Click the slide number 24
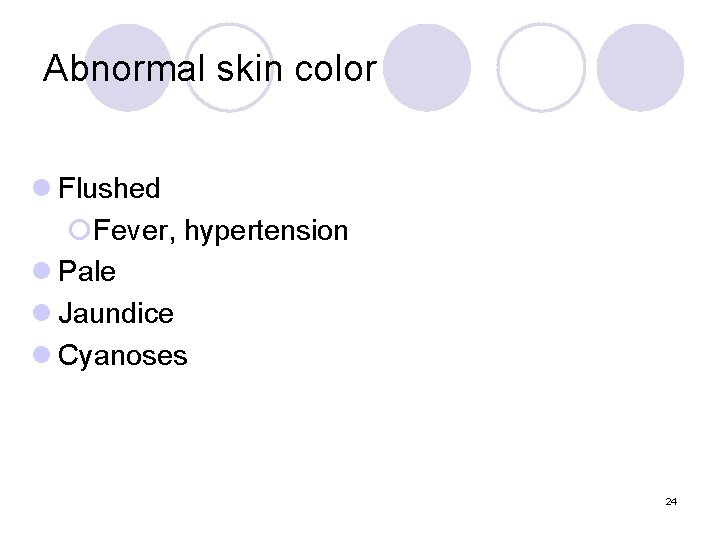Image resolution: width=720 pixels, height=540 pixels. click(x=670, y=501)
